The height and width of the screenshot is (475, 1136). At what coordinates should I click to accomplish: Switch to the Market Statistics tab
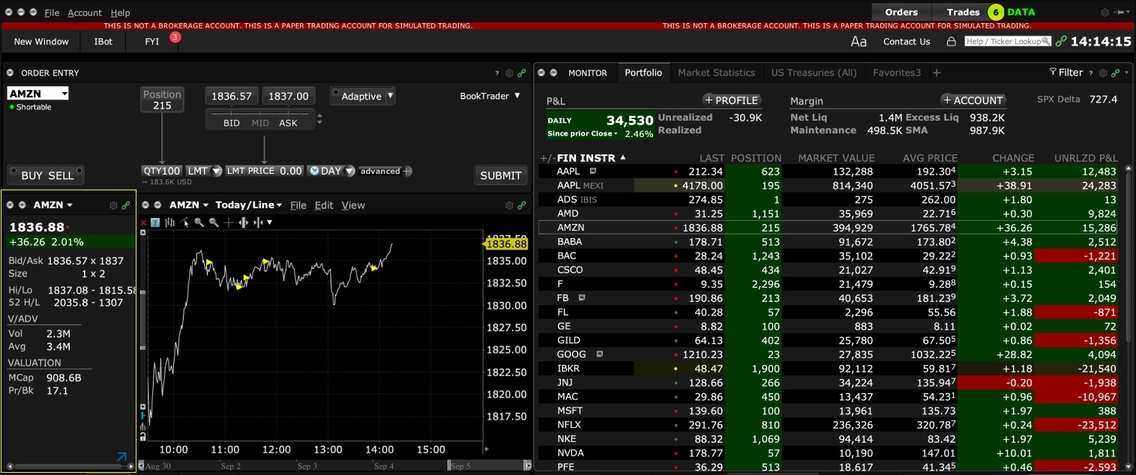click(716, 73)
